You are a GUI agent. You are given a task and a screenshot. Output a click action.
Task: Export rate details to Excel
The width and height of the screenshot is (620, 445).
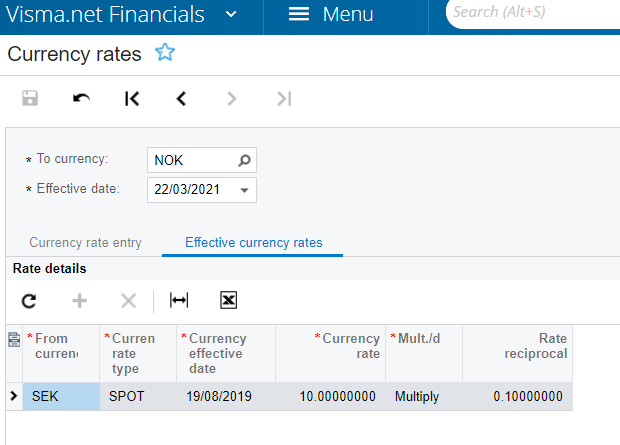[229, 300]
